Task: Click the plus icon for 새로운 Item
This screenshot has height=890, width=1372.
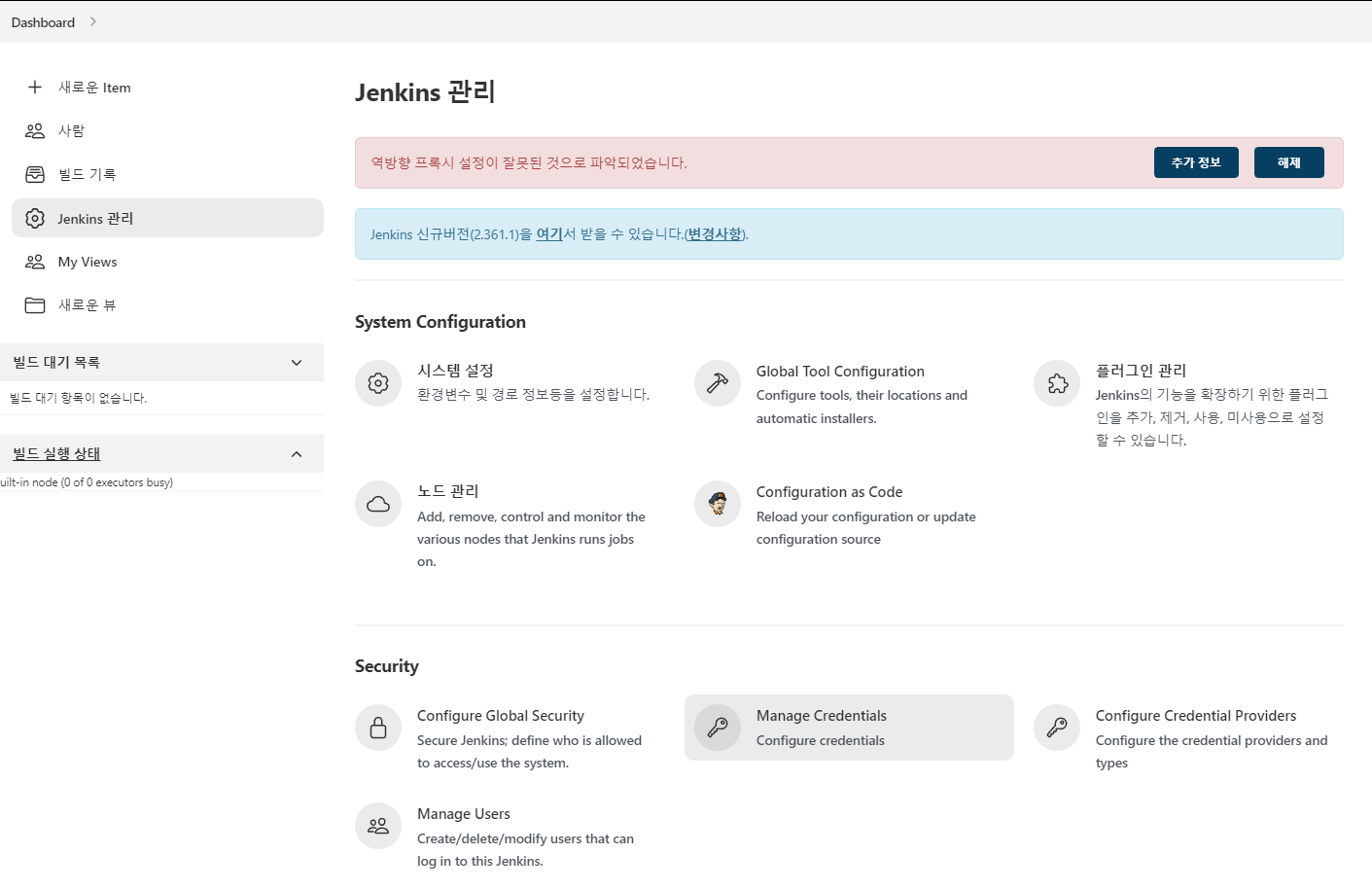Action: click(35, 88)
